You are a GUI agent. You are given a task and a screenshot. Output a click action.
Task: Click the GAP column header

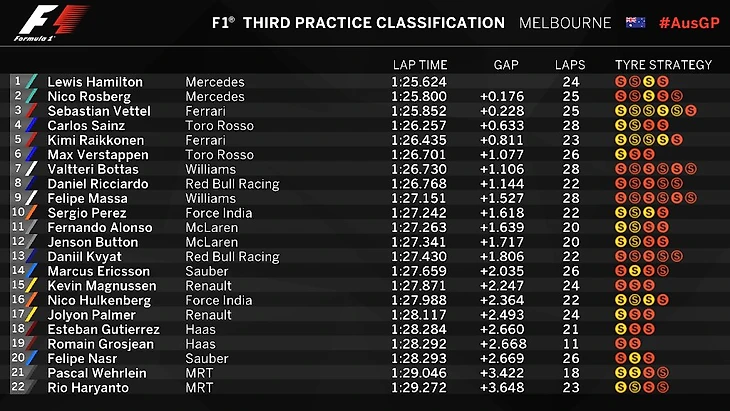coord(506,65)
